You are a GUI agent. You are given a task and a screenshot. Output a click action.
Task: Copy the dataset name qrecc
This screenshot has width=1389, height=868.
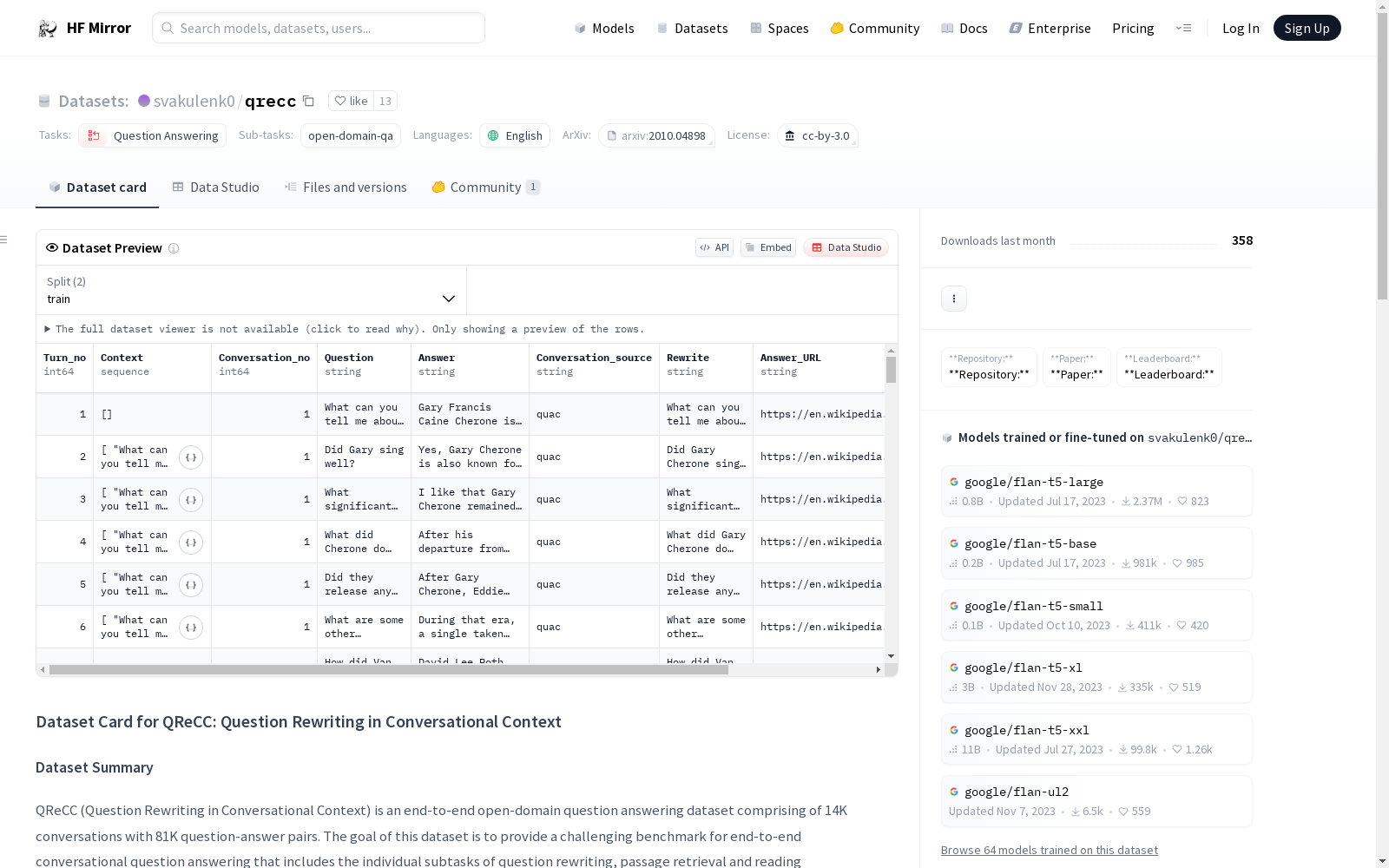[308, 101]
